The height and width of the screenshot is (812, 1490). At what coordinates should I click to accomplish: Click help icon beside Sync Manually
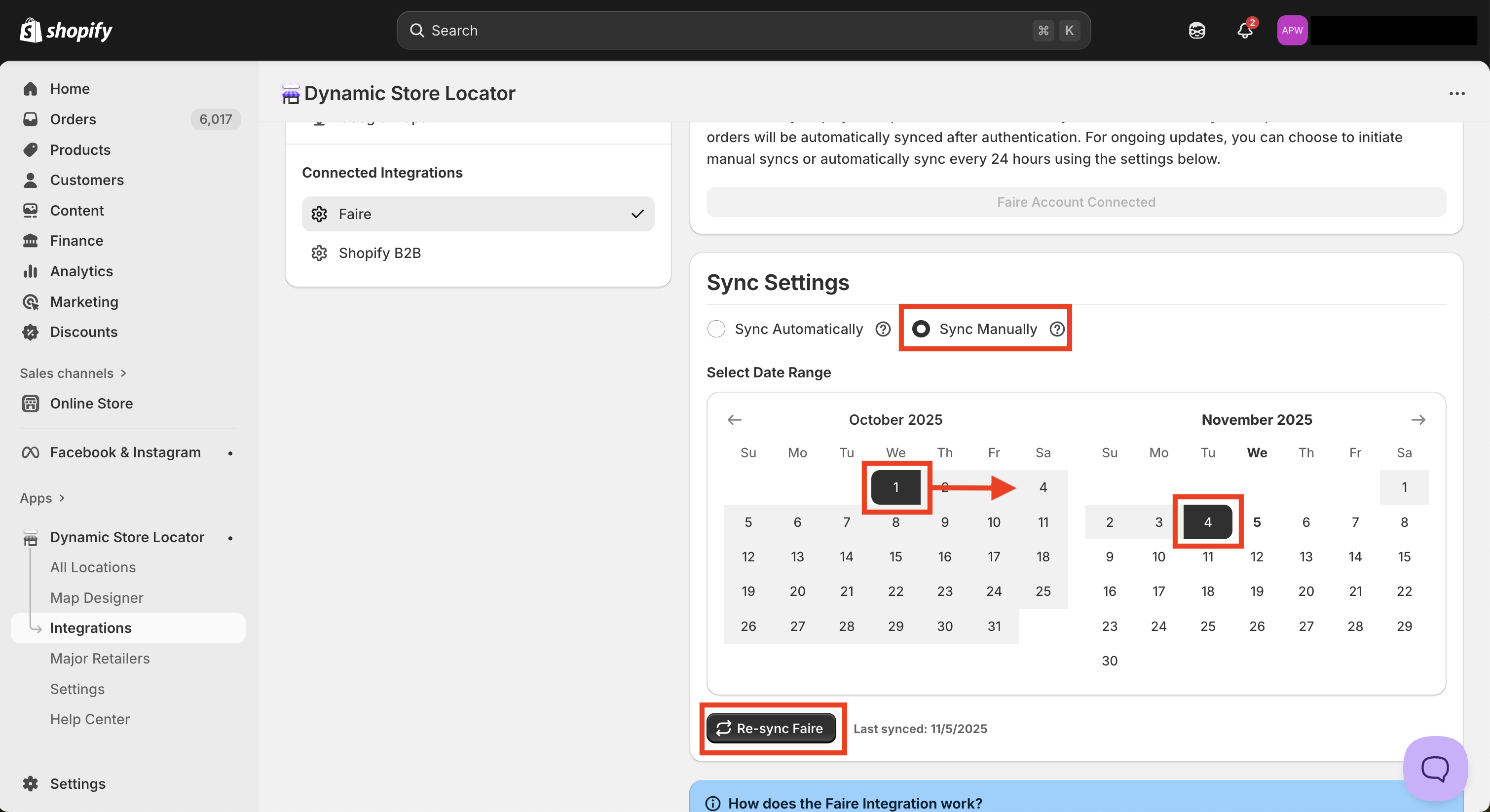click(1057, 329)
